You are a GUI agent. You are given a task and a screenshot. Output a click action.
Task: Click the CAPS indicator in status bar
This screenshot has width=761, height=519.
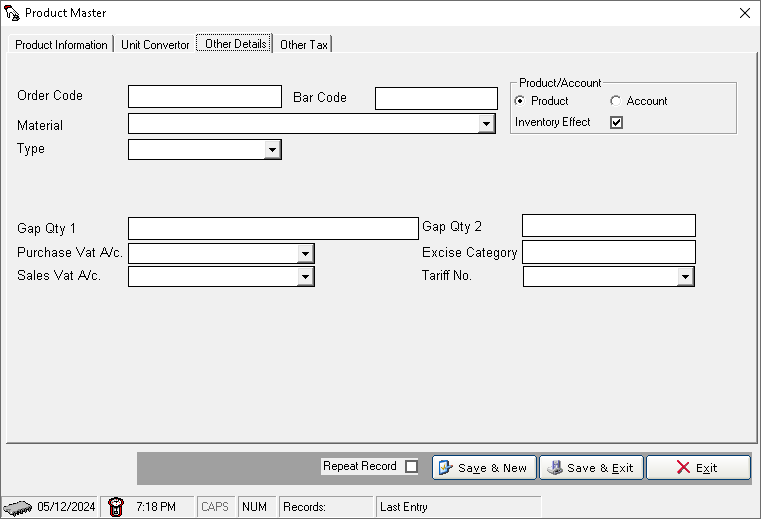(215, 507)
